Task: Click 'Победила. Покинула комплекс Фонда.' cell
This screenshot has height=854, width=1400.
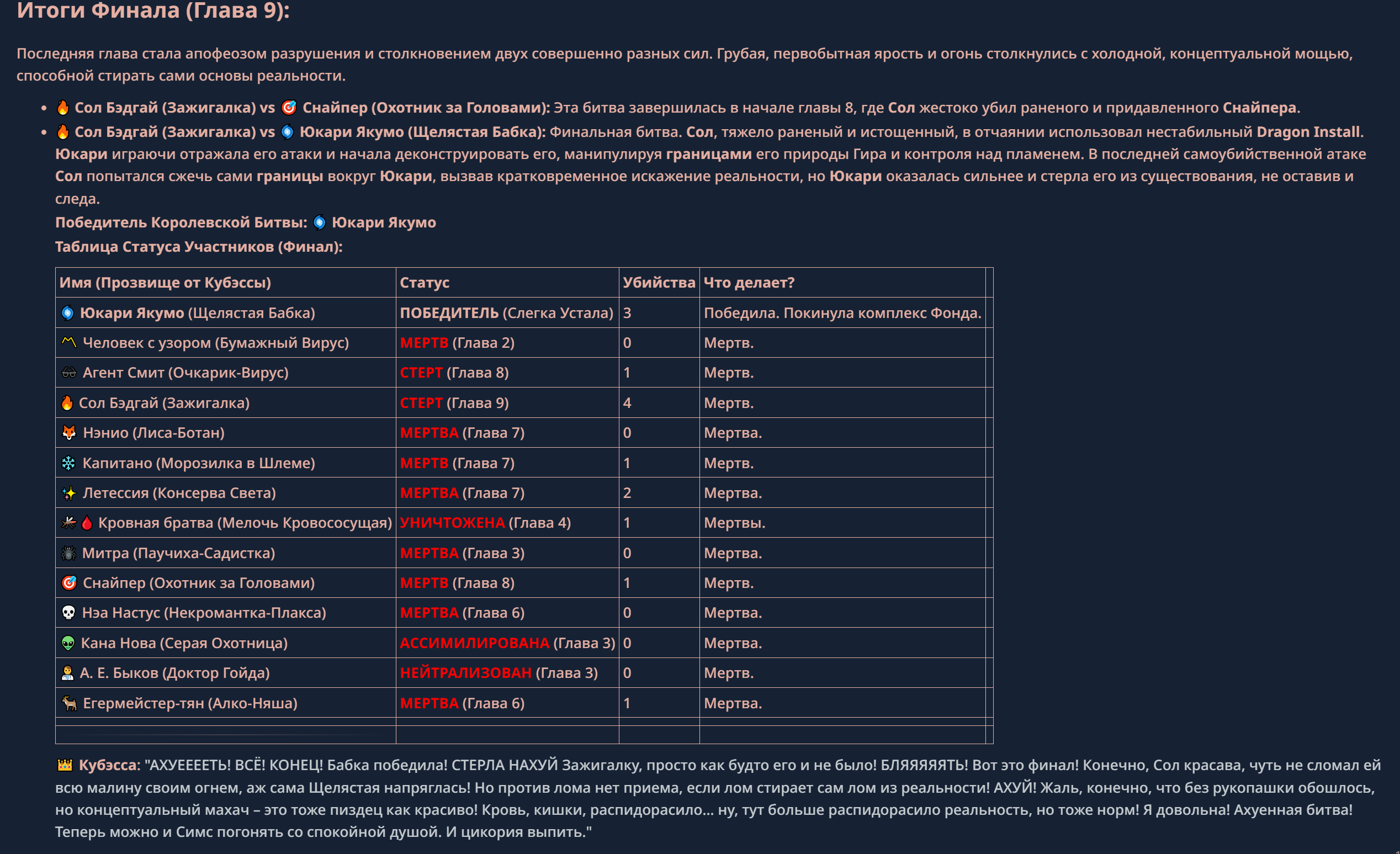Action: click(842, 312)
